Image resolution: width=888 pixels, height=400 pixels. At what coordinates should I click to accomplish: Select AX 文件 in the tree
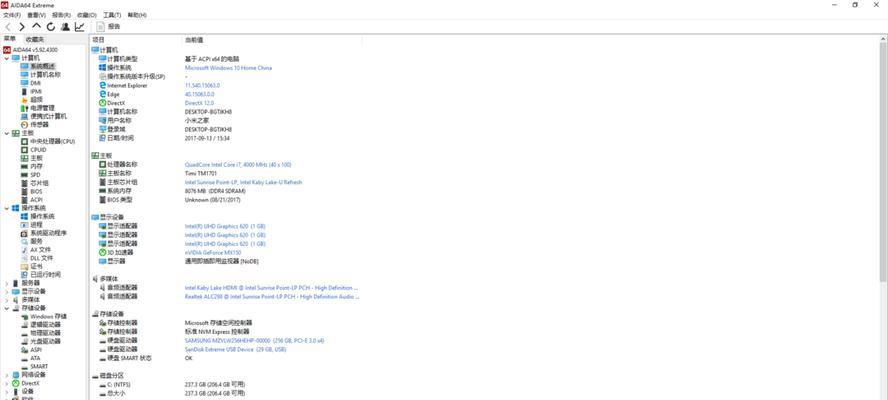40,249
